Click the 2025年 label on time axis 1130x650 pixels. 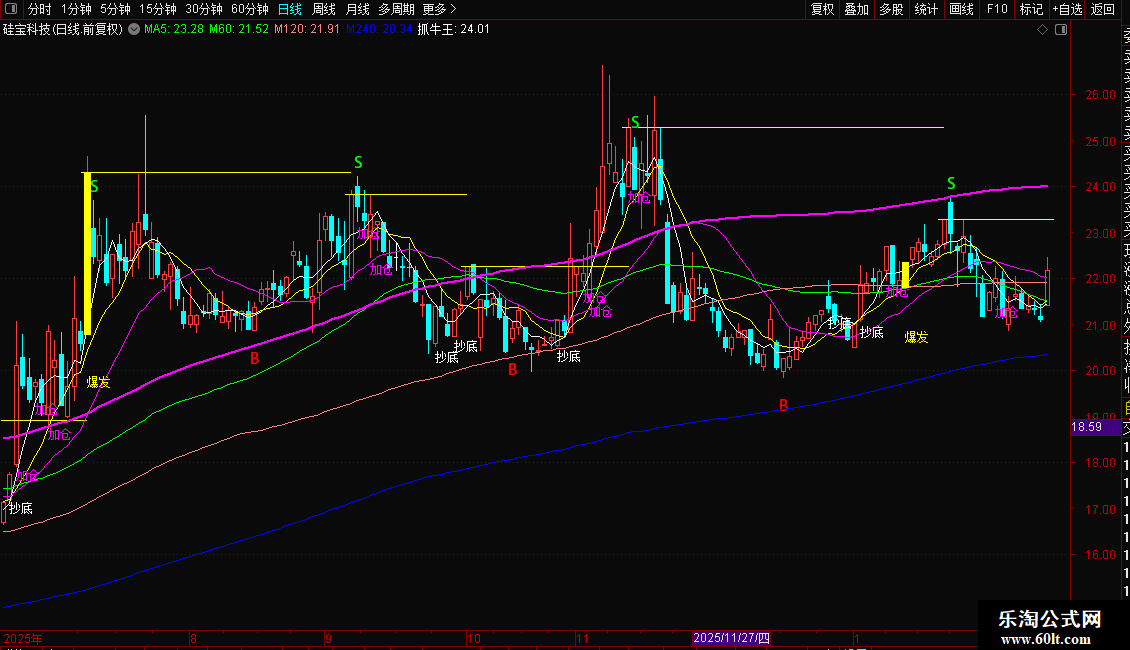coord(22,638)
